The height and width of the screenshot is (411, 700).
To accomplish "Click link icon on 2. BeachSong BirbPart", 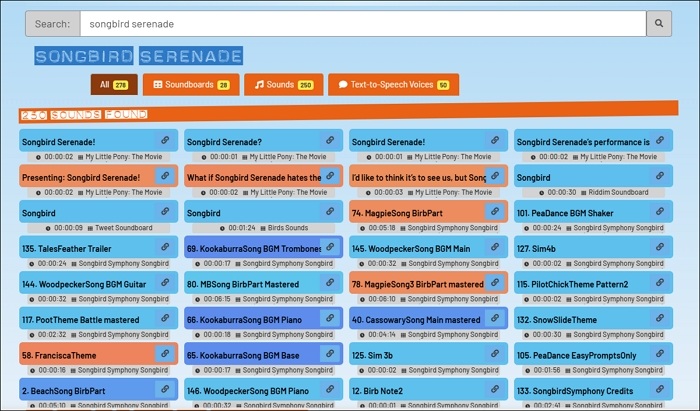I will tap(165, 389).
